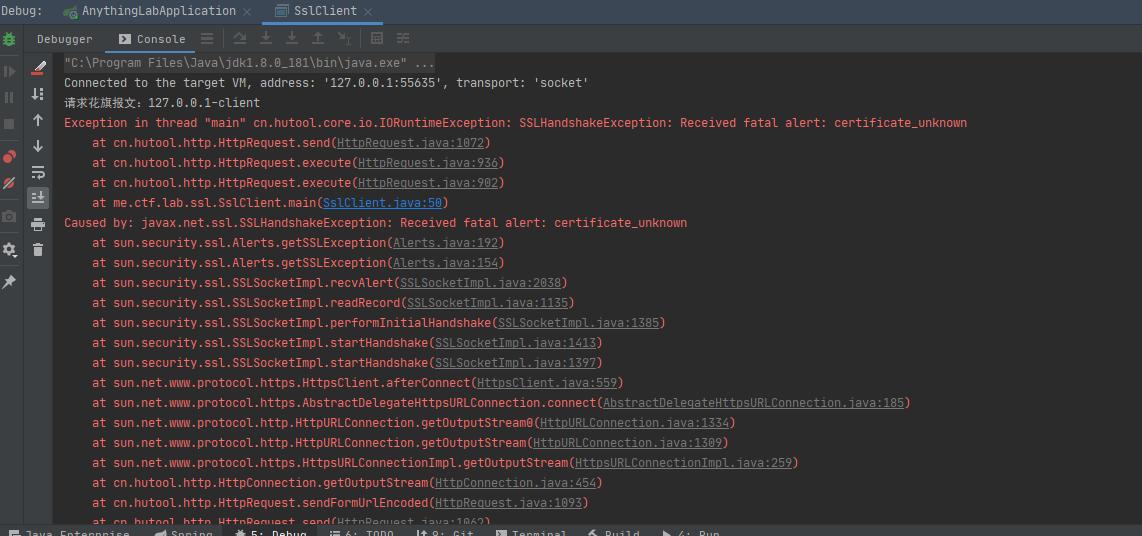Click the Force Step Into icon
Image resolution: width=1142 pixels, height=536 pixels.
click(x=292, y=39)
